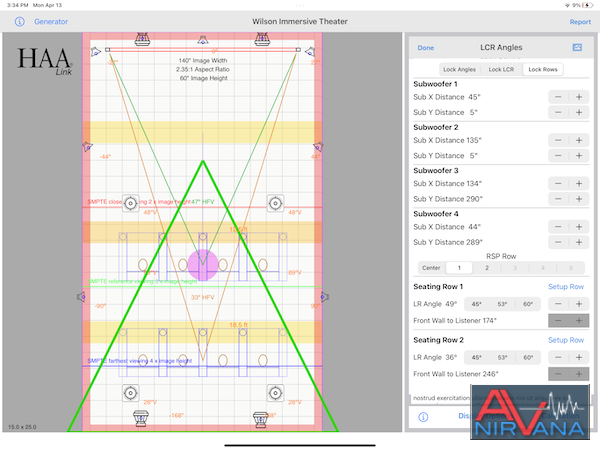This screenshot has height=450, width=600.
Task: Set RSP Row to 5
Action: click(571, 268)
